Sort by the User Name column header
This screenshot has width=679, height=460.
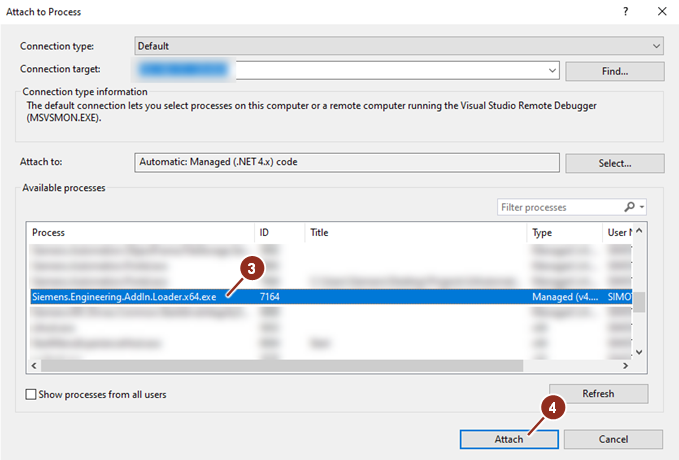tap(618, 233)
